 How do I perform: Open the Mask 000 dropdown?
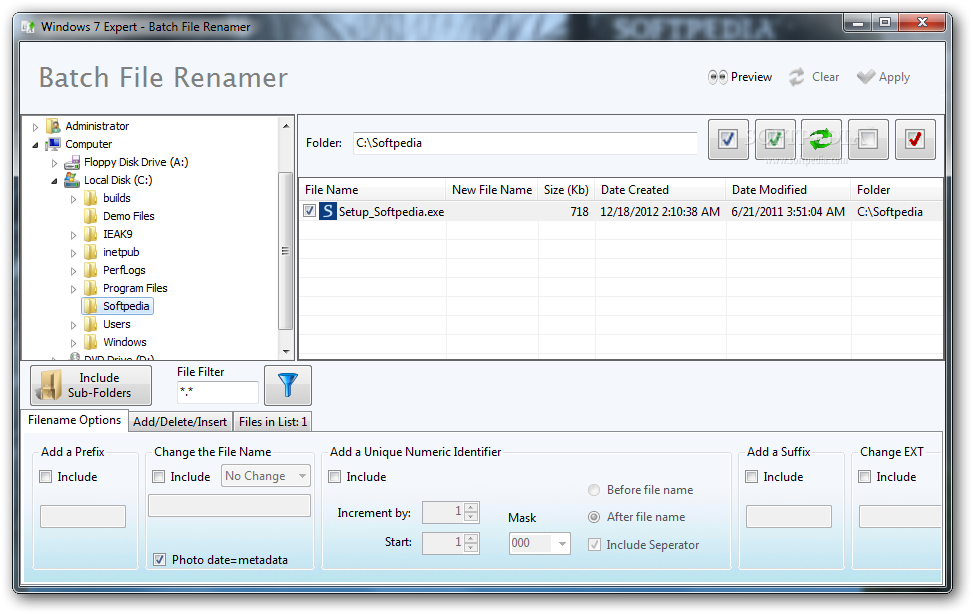pos(539,543)
